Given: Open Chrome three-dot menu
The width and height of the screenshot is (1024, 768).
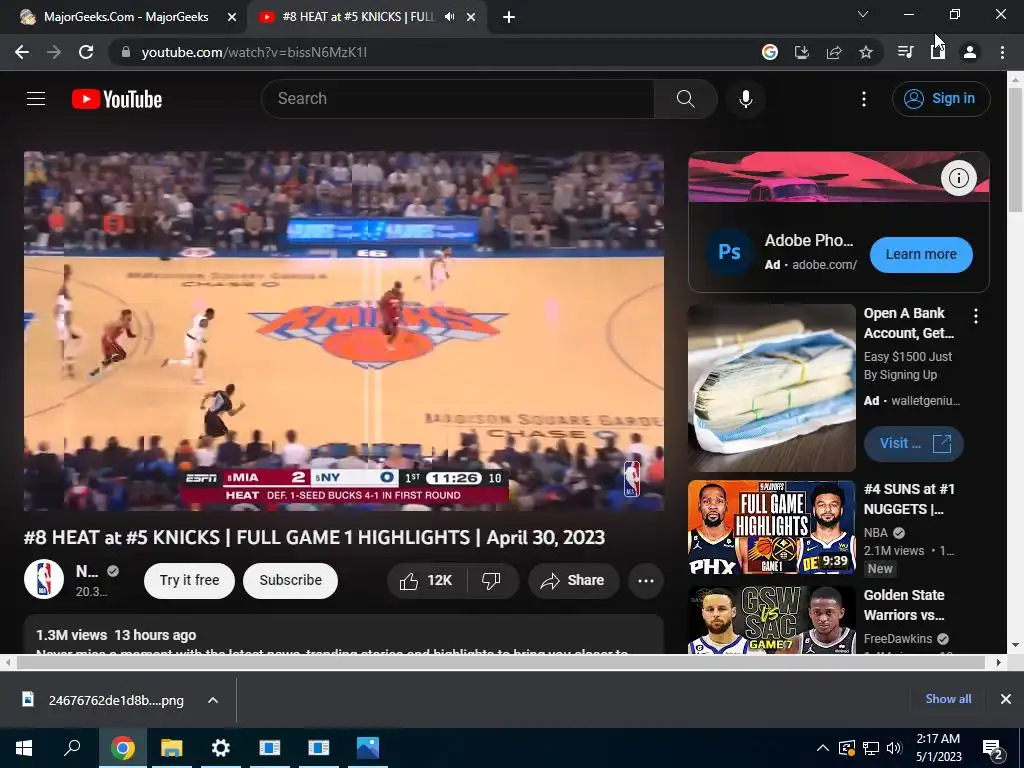Looking at the screenshot, I should point(1002,52).
